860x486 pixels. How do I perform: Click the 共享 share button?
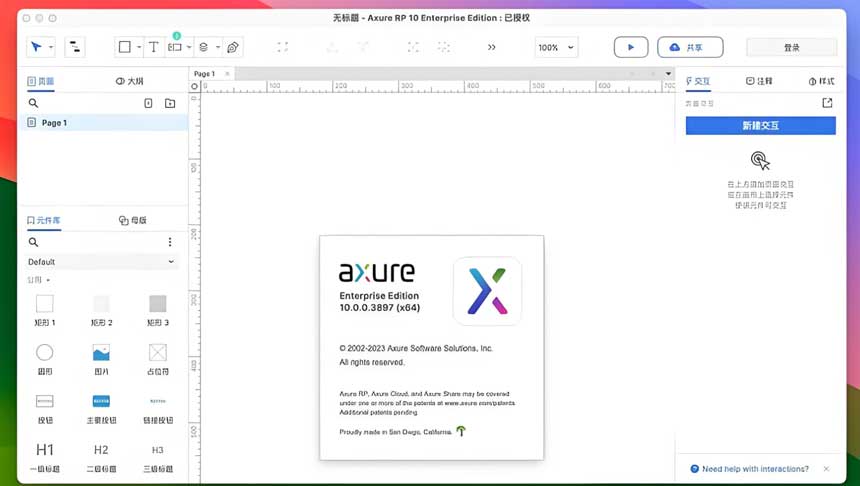(x=689, y=47)
